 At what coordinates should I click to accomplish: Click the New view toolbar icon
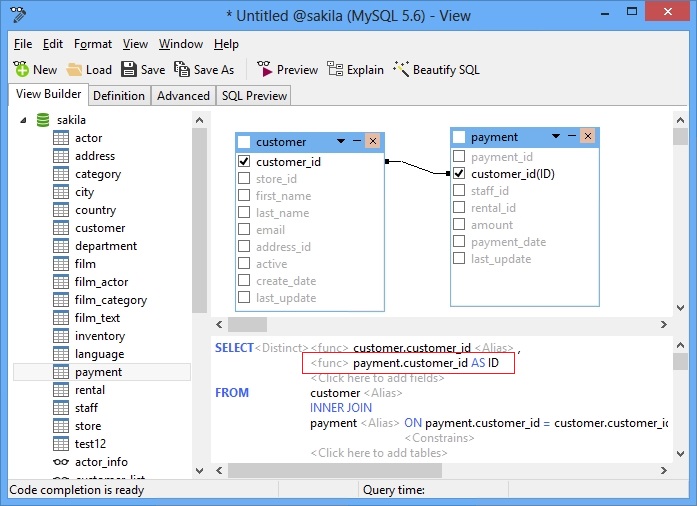click(x=21, y=69)
